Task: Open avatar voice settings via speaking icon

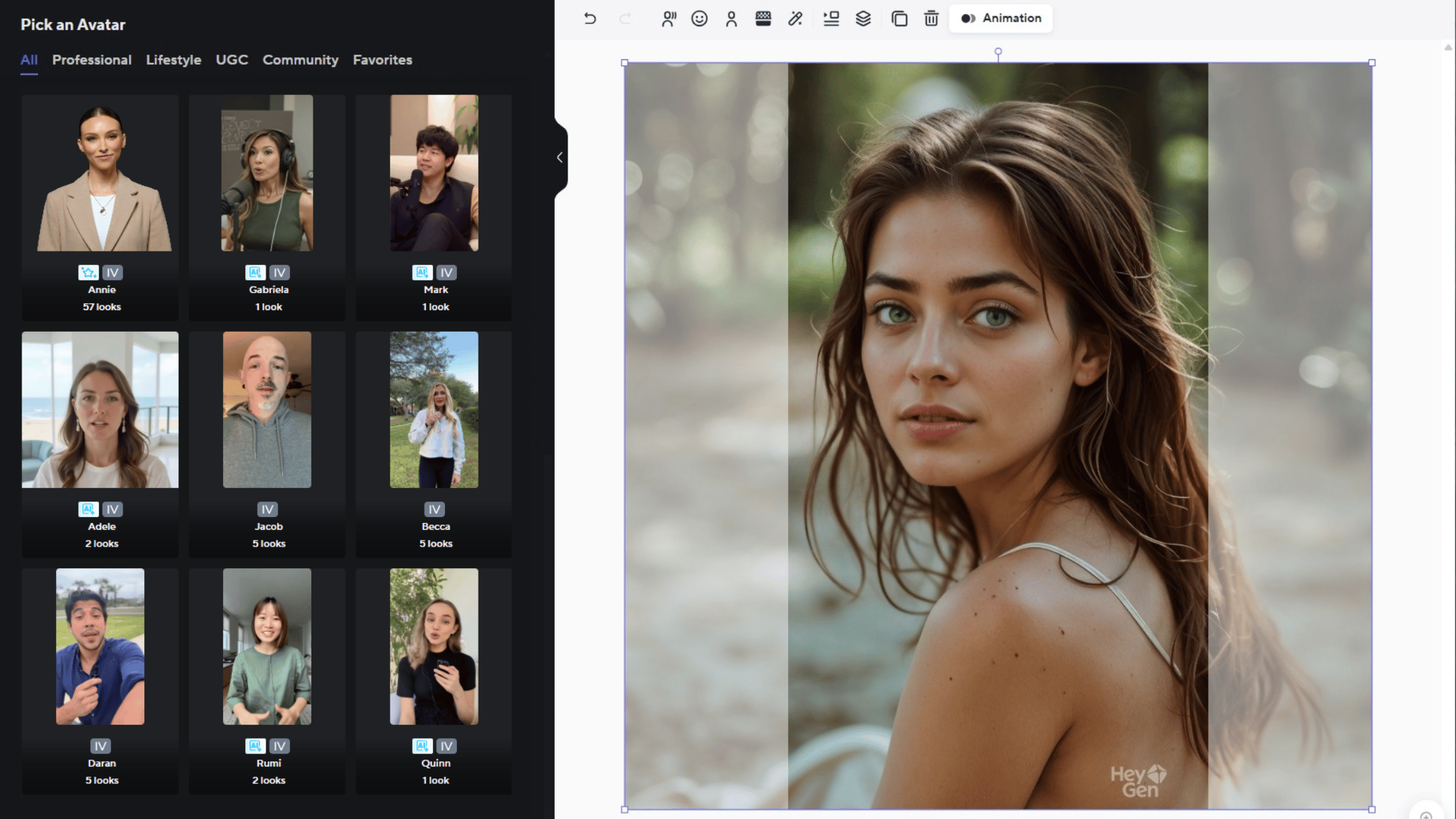Action: (x=668, y=19)
